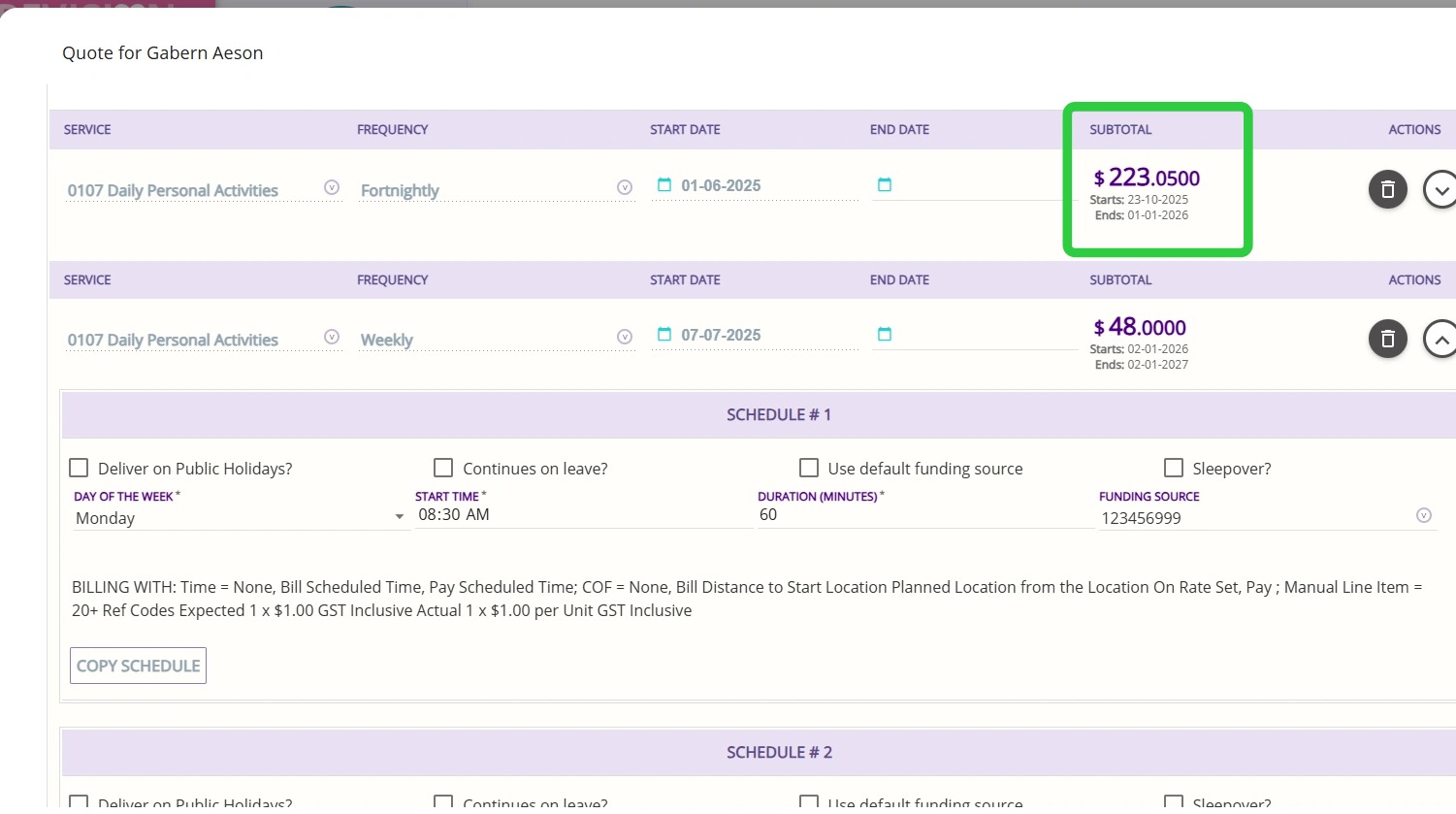1456x814 pixels.
Task: Open end date calendar for Weekly service
Action: pos(885,335)
